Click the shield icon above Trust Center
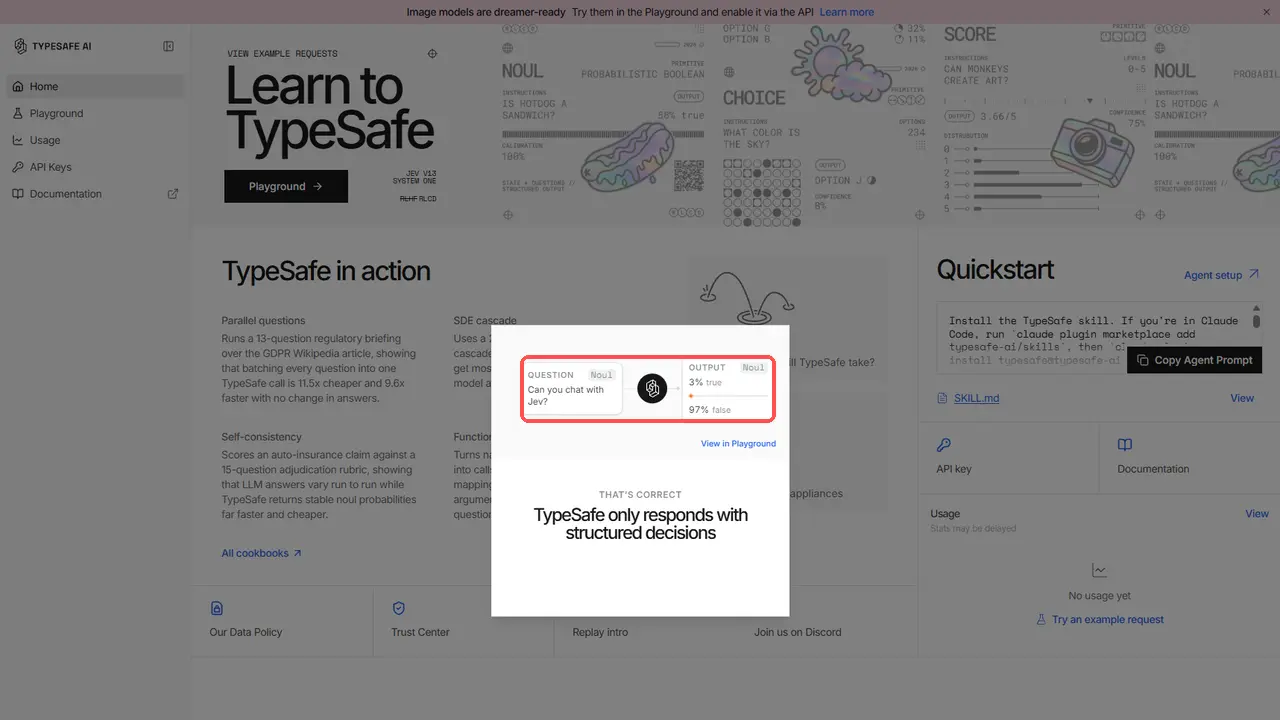 (399, 608)
